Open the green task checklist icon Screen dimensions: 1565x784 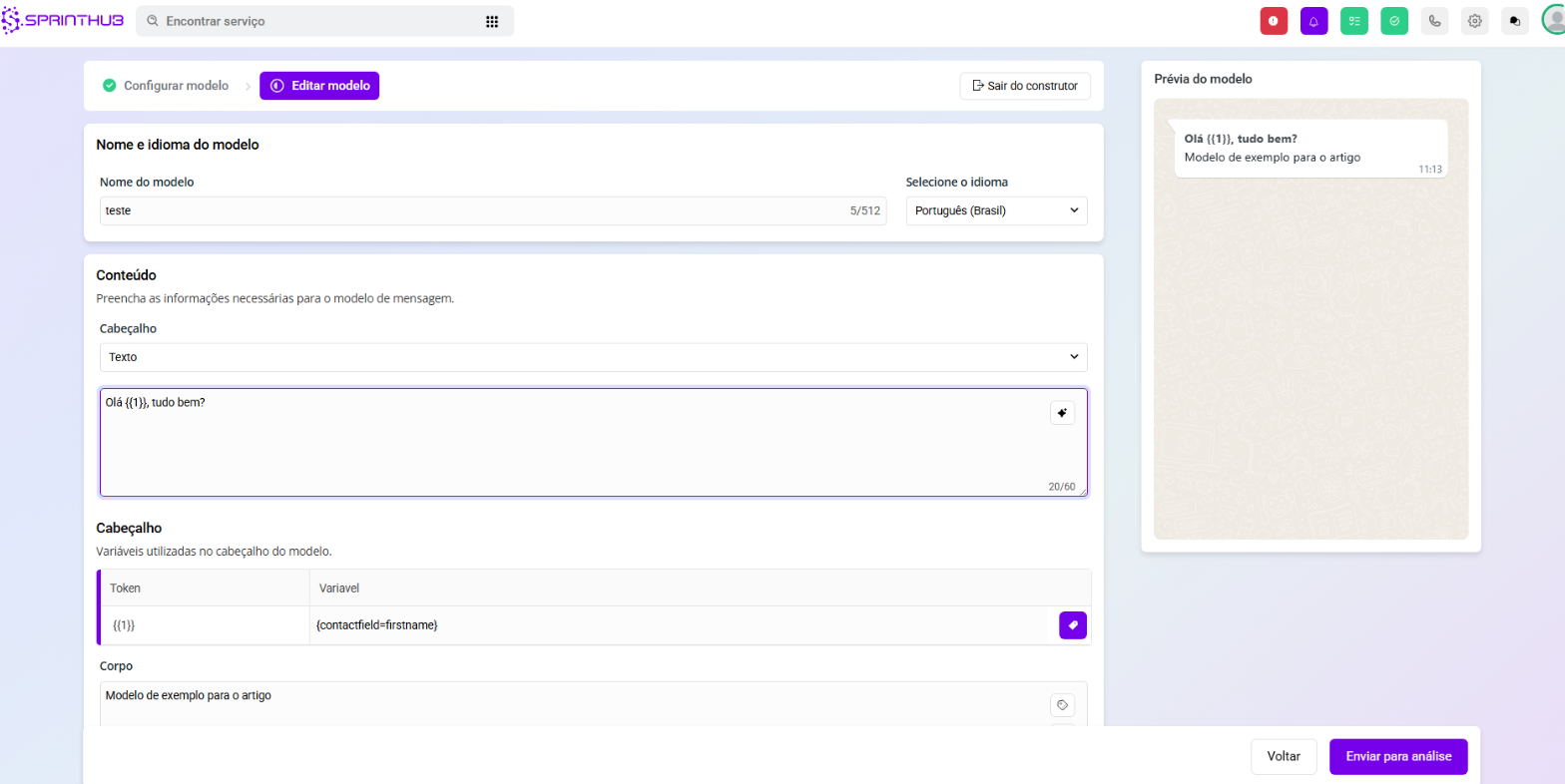coord(1353,21)
